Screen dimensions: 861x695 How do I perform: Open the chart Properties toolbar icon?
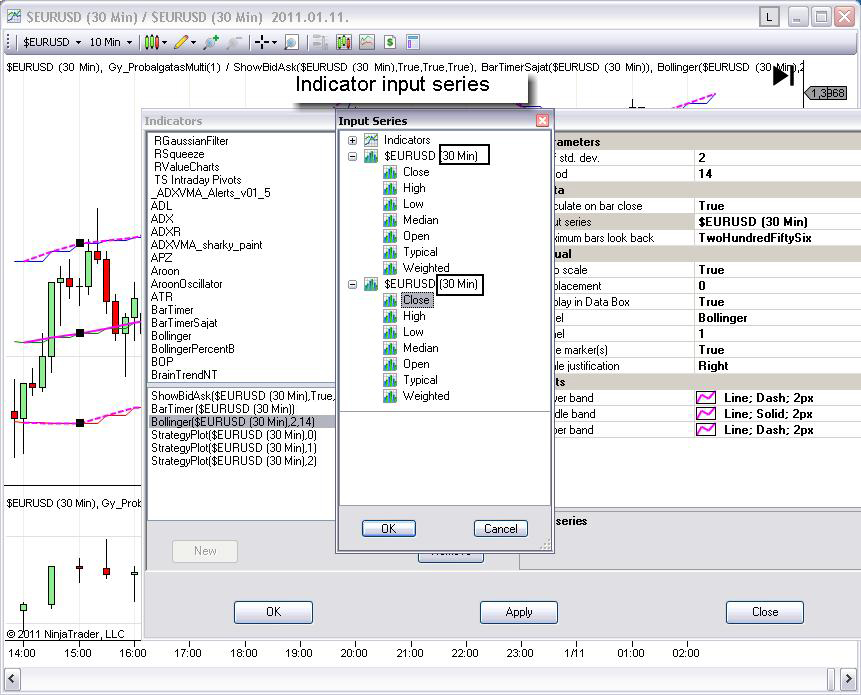click(x=412, y=42)
